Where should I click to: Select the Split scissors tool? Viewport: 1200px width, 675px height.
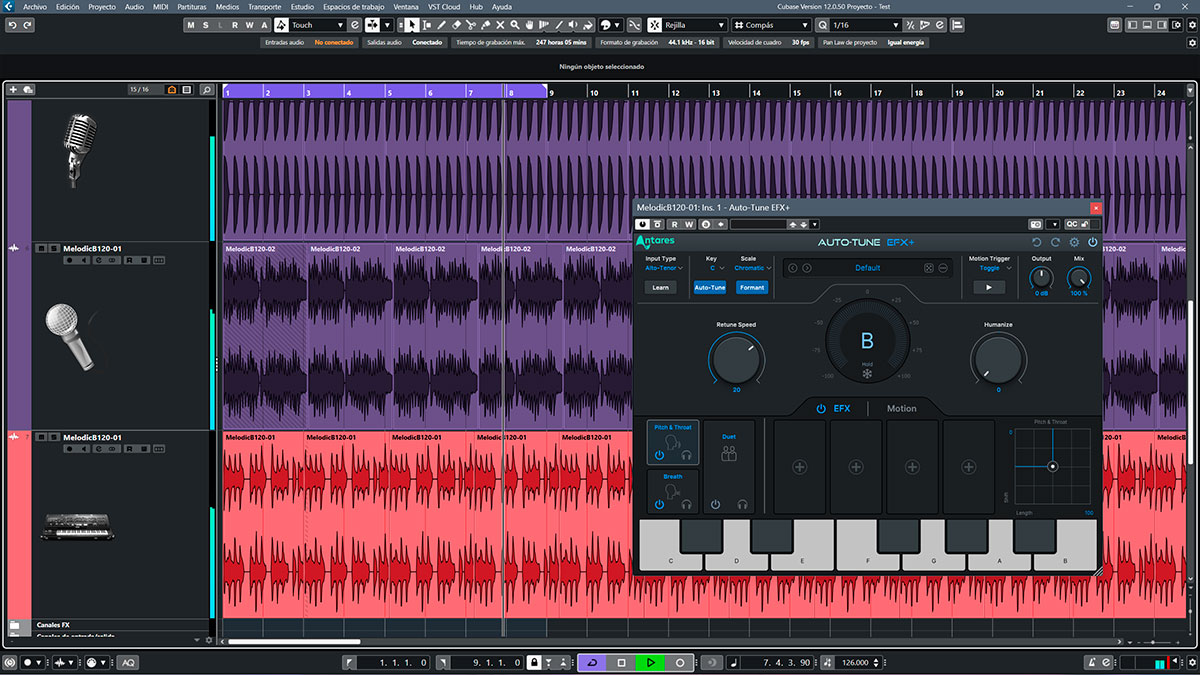point(471,25)
